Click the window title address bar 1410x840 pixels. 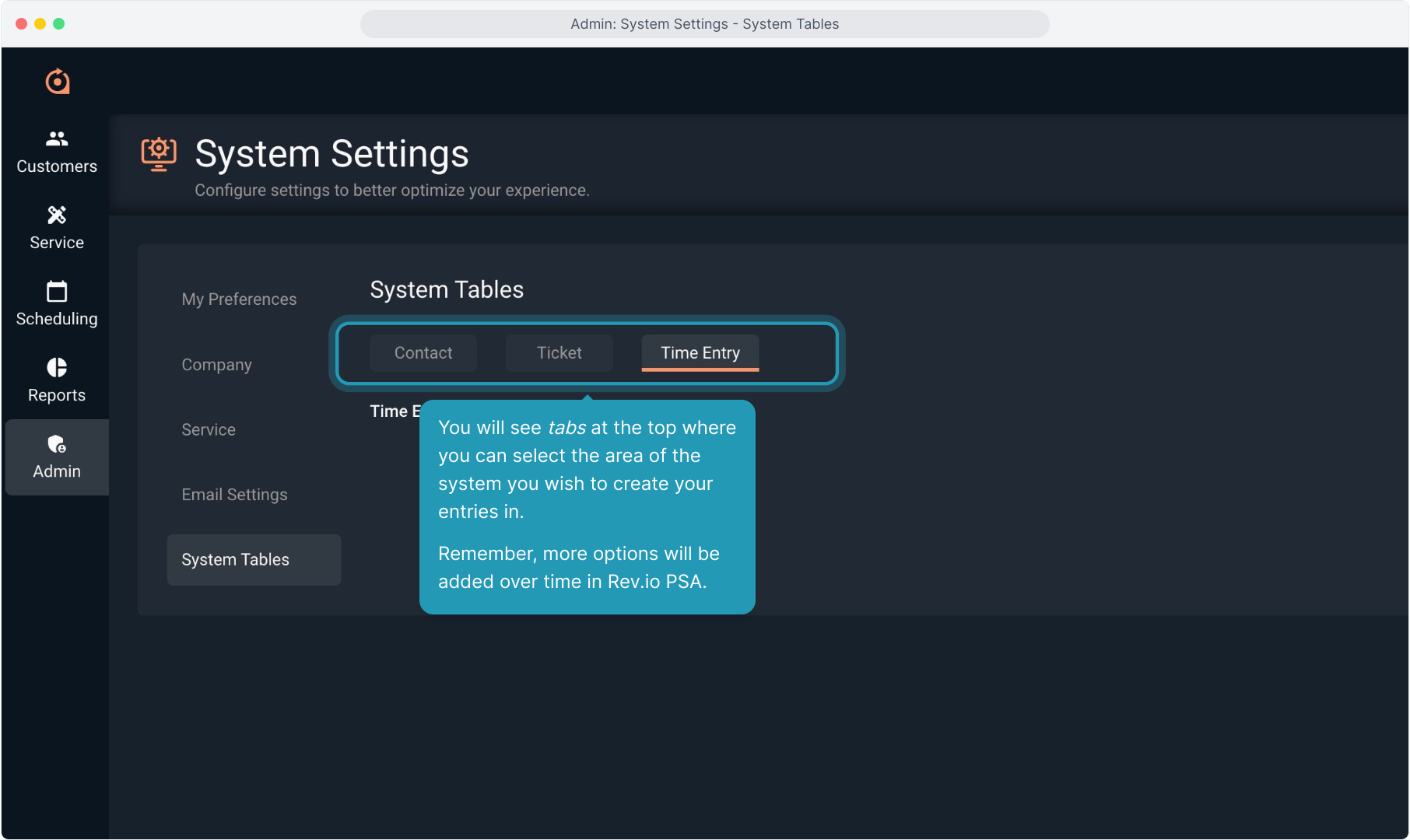coord(704,24)
